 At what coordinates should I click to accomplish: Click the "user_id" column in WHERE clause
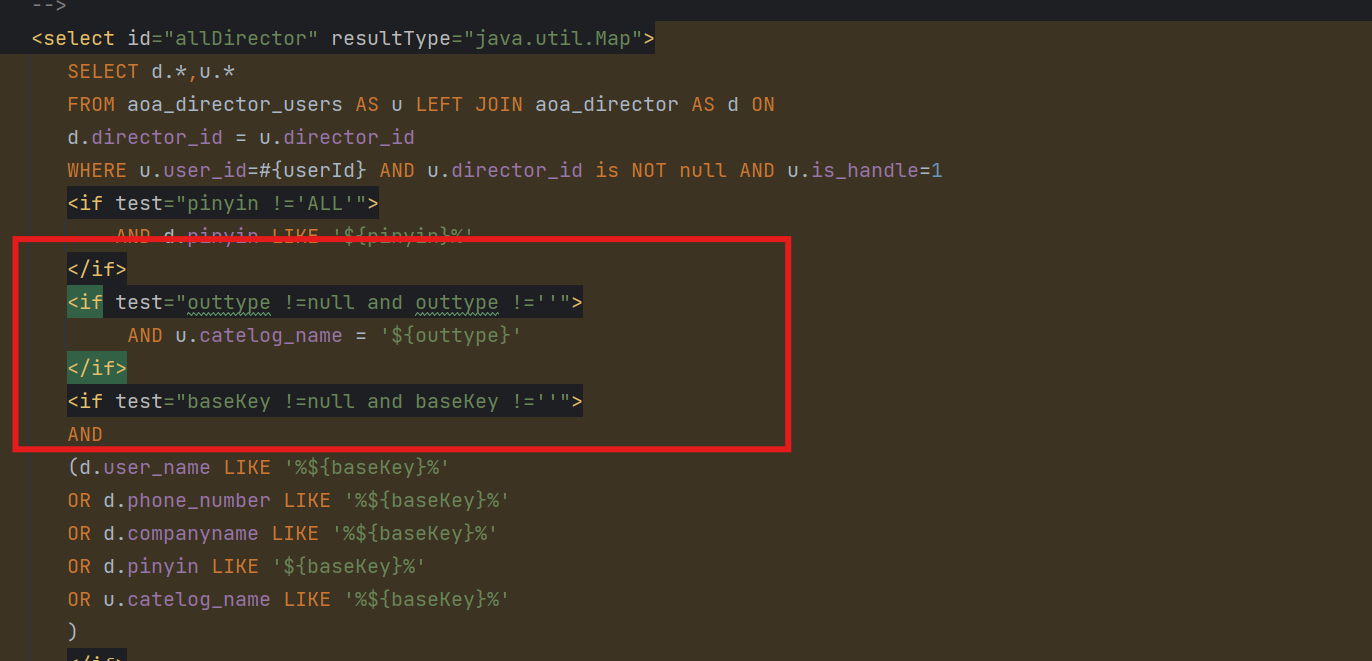point(205,171)
